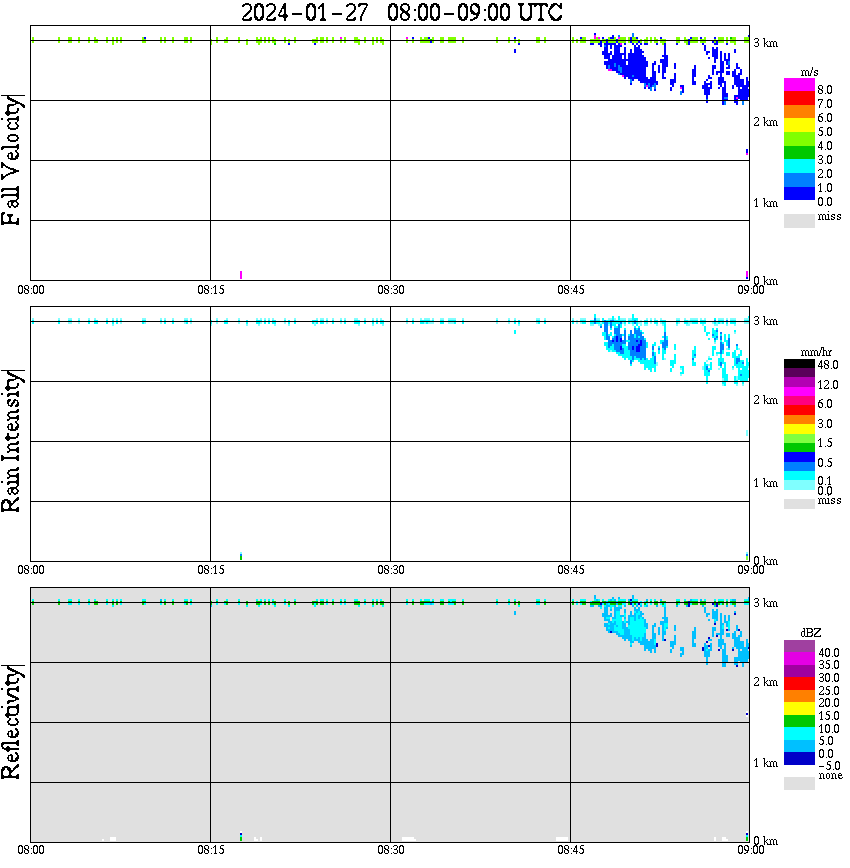Click the red swatch in the mm/hr legend
Image resolution: width=850 pixels, height=868 pixels.
(x=799, y=410)
